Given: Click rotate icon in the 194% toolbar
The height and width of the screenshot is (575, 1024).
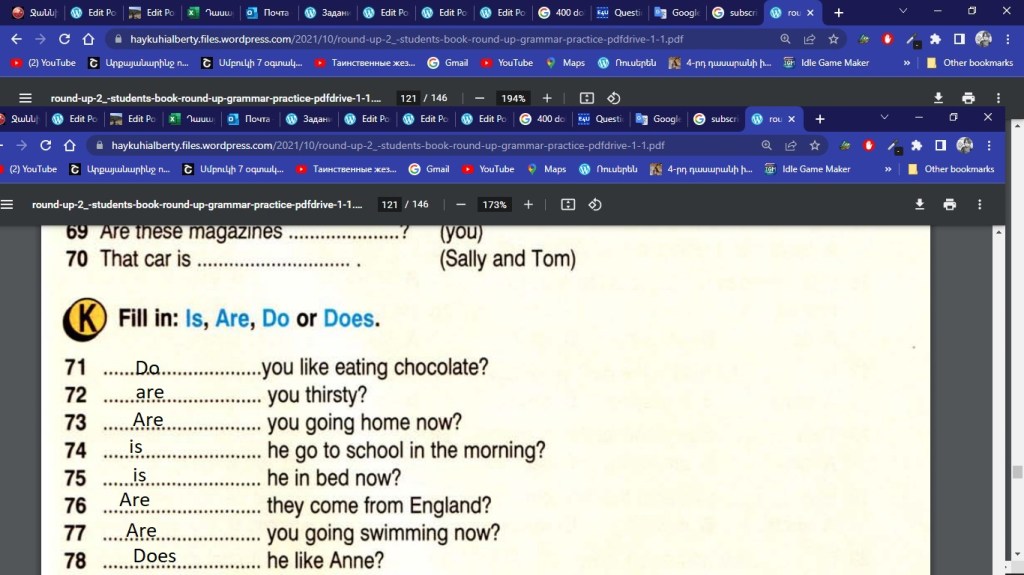Looking at the screenshot, I should point(614,98).
